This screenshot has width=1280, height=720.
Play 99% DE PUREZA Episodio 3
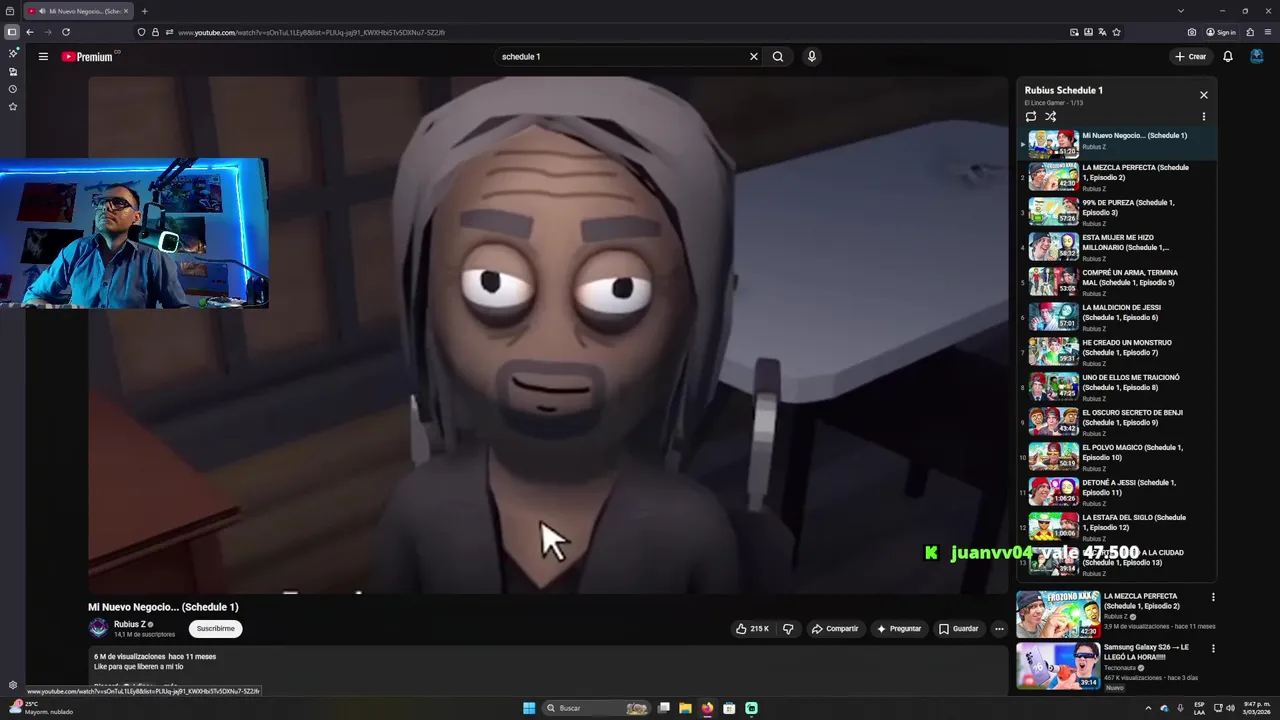[x=1118, y=212]
